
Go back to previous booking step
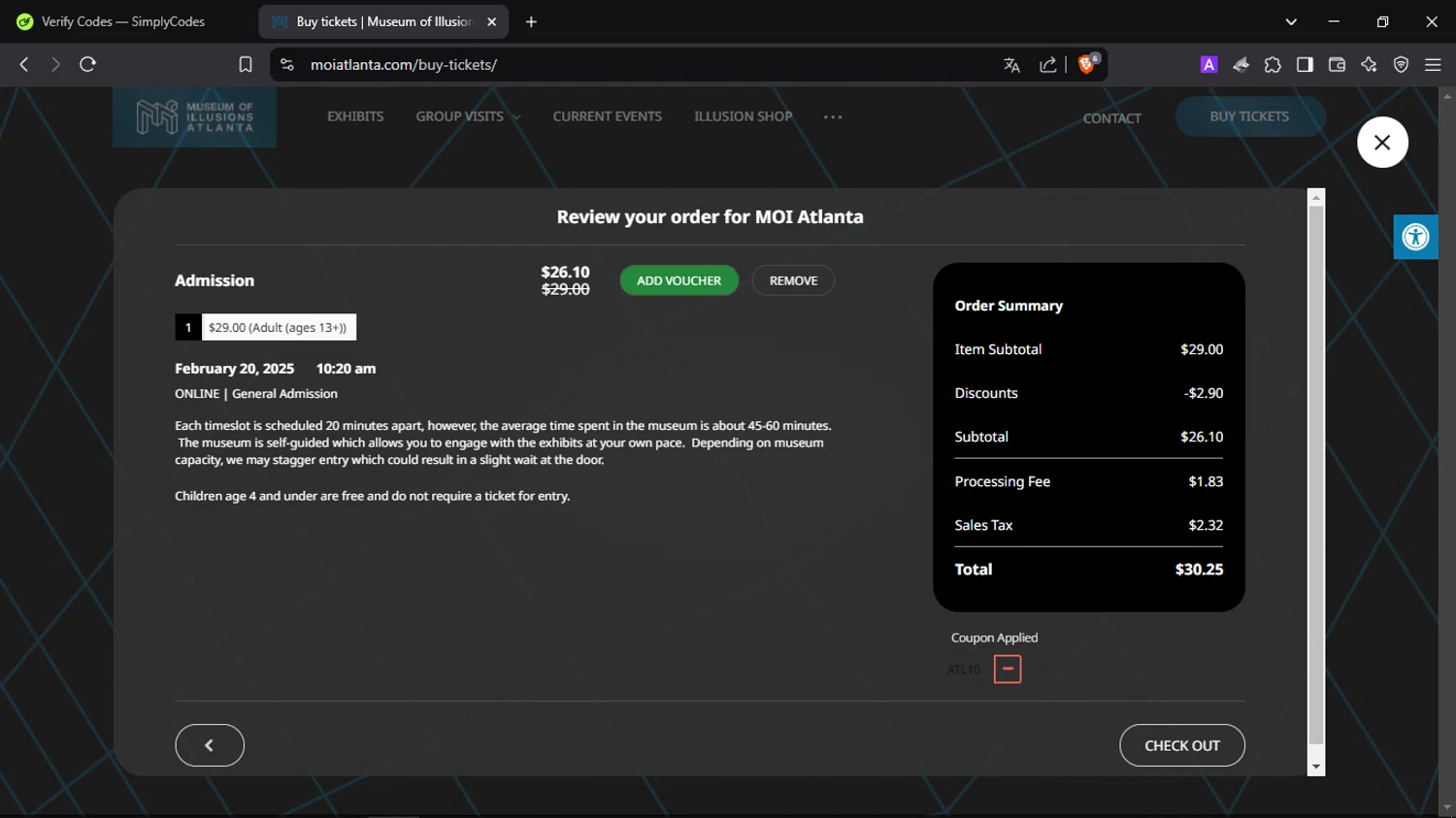[x=210, y=745]
